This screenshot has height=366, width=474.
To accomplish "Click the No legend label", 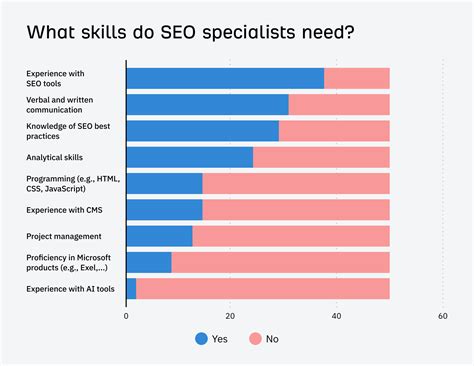I will click(272, 339).
